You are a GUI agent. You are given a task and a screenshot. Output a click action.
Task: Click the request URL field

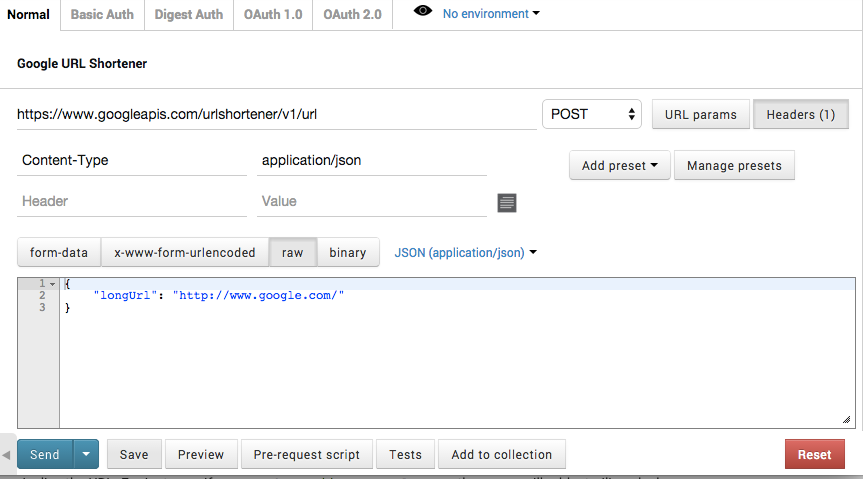[276, 115]
